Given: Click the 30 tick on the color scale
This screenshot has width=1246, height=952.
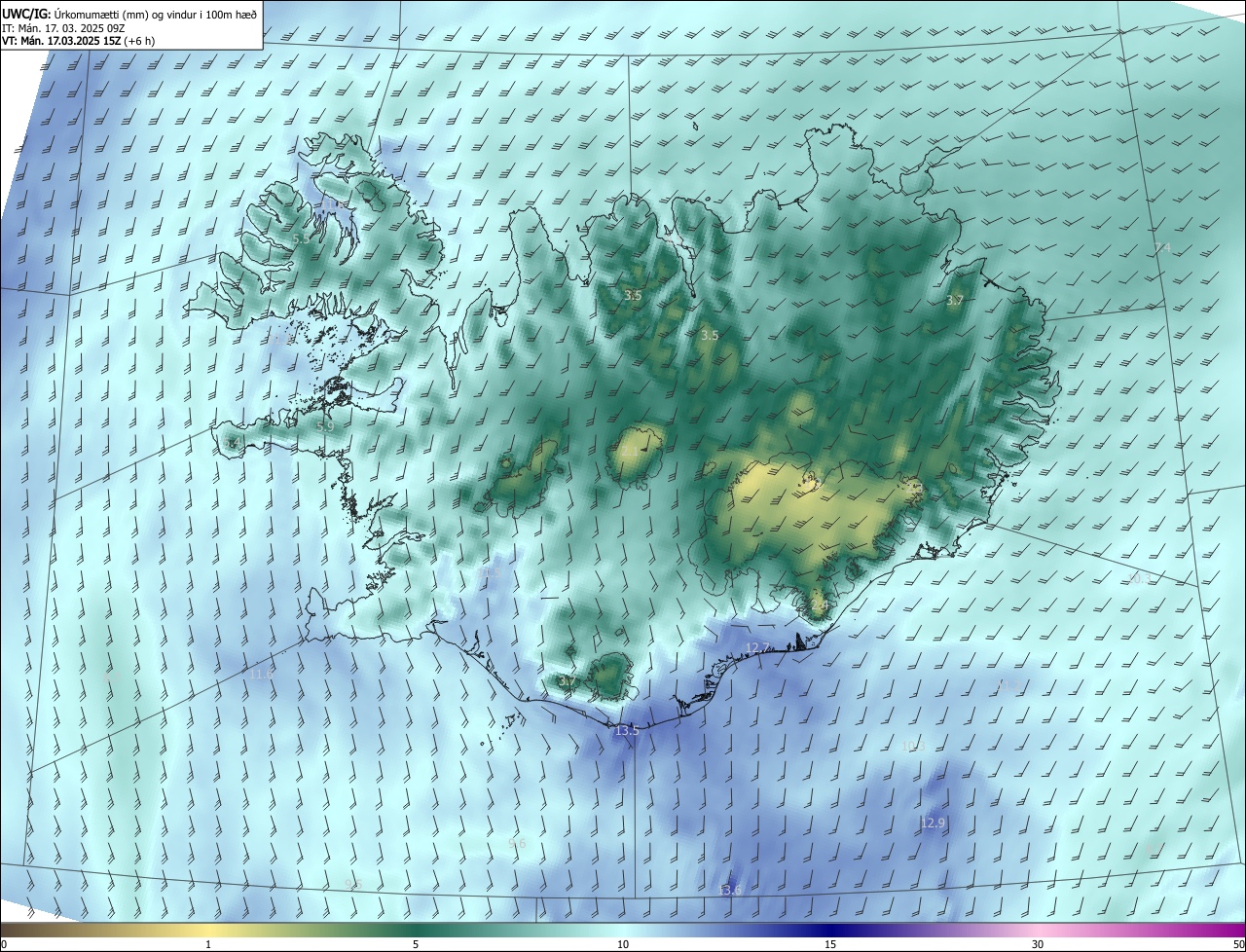Looking at the screenshot, I should coord(1038,944).
